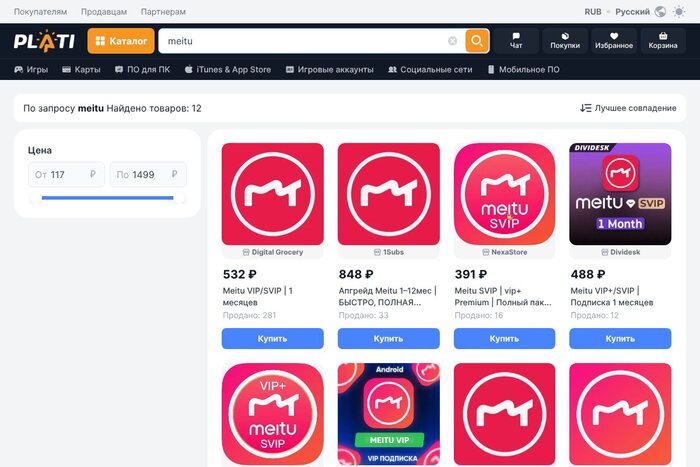Open Социальные сети category
Viewport: 700px width, 467px height.
pos(430,69)
